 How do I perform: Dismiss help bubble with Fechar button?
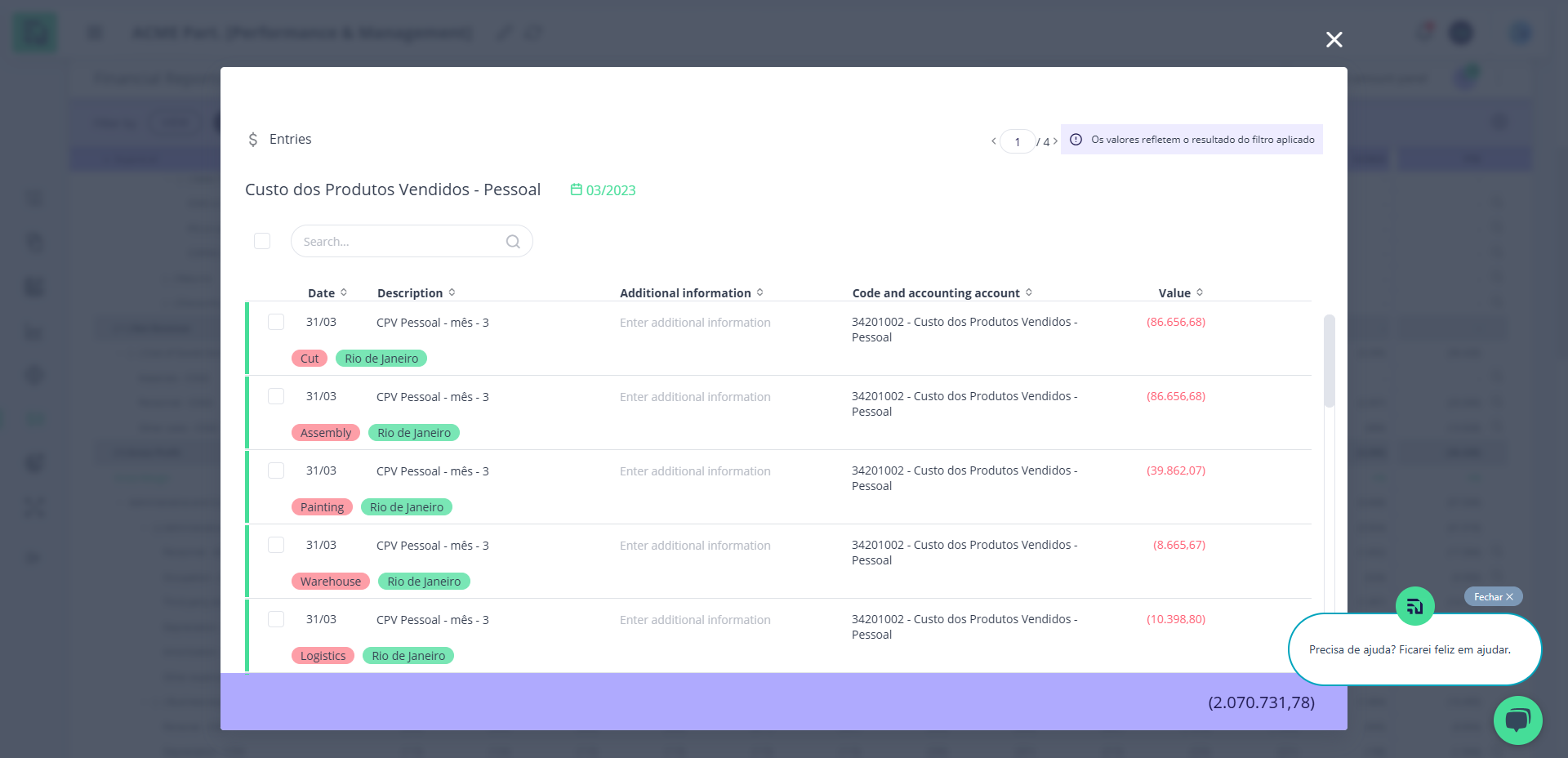point(1493,597)
